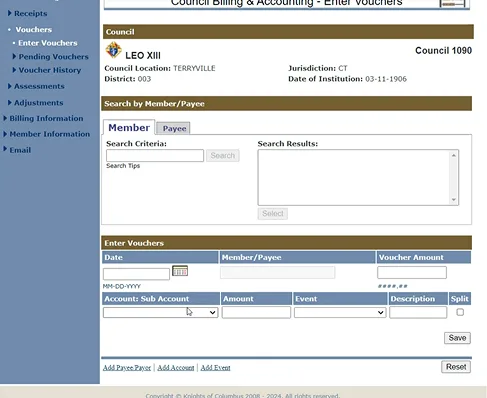Screen dimensions: 487x398
Task: Click the Council 1090 text
Action: coord(443,51)
